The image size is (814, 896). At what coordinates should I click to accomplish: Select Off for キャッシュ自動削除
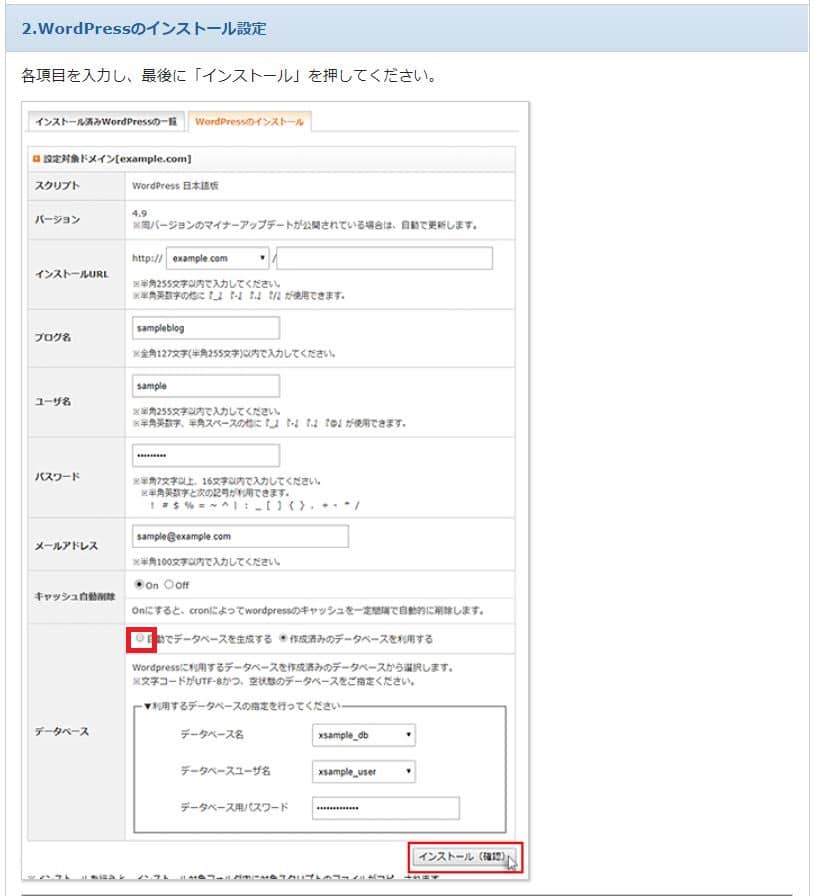(168, 584)
